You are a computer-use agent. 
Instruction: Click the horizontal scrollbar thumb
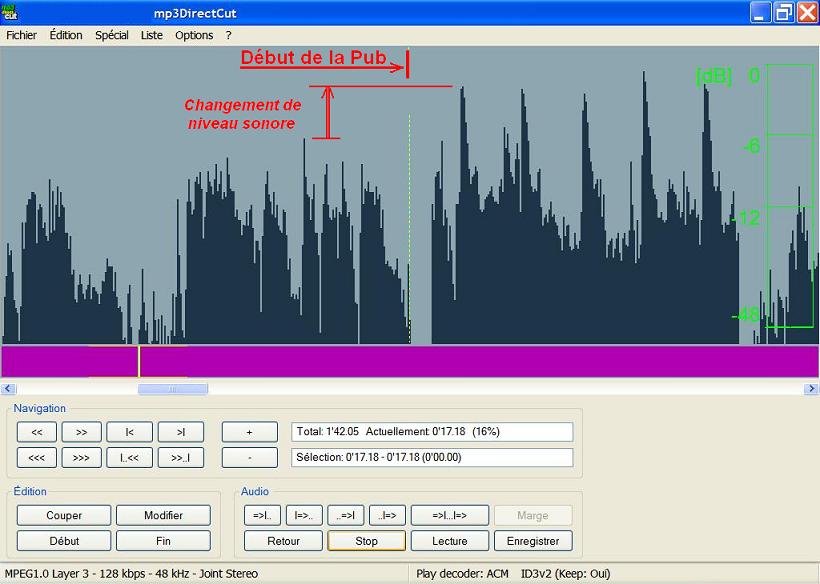point(172,389)
